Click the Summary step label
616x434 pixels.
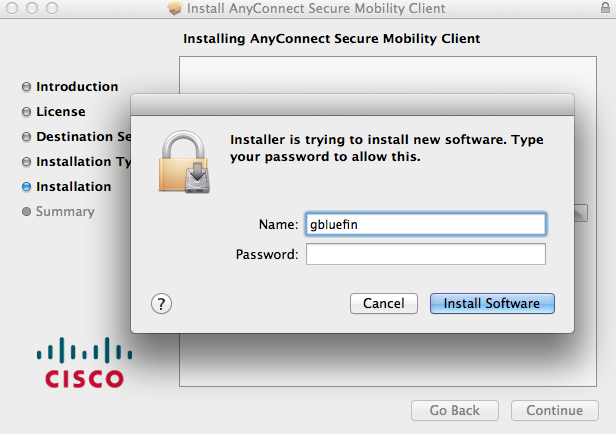click(x=65, y=212)
